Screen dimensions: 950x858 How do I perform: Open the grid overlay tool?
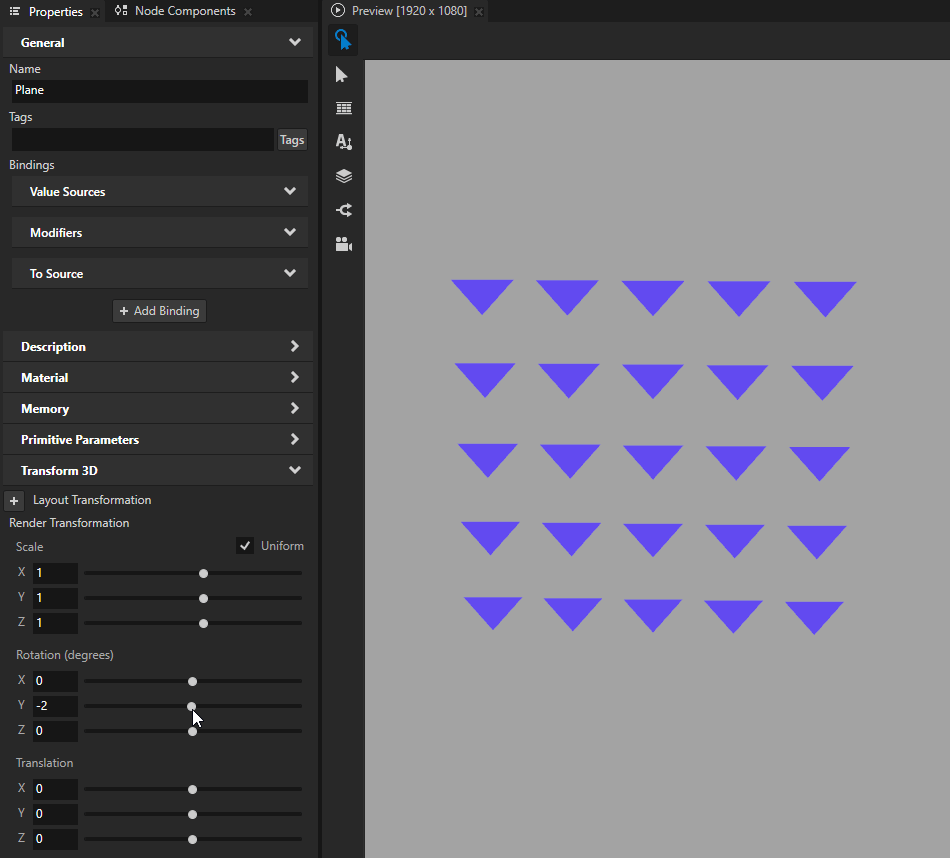tap(343, 108)
